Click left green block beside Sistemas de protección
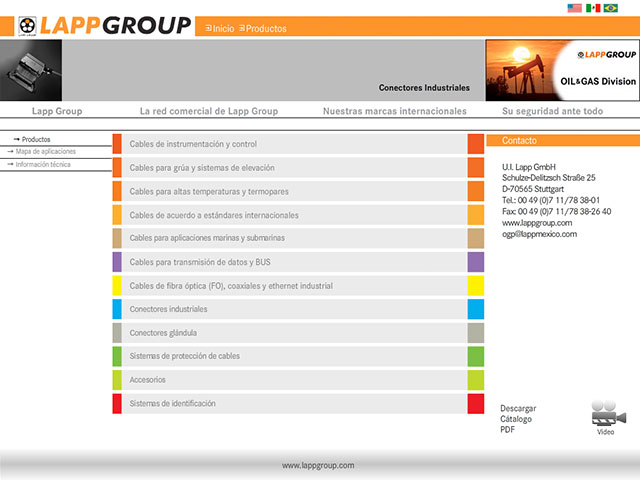The width and height of the screenshot is (640, 480). coord(117,356)
